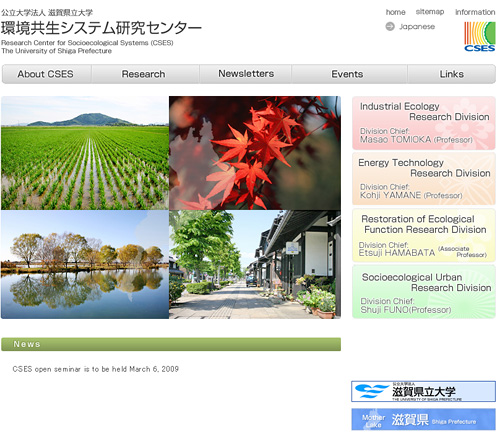Image resolution: width=500 pixels, height=436 pixels.
Task: Open the Mother Lake Shiga Prefecture banner
Action: [423, 419]
